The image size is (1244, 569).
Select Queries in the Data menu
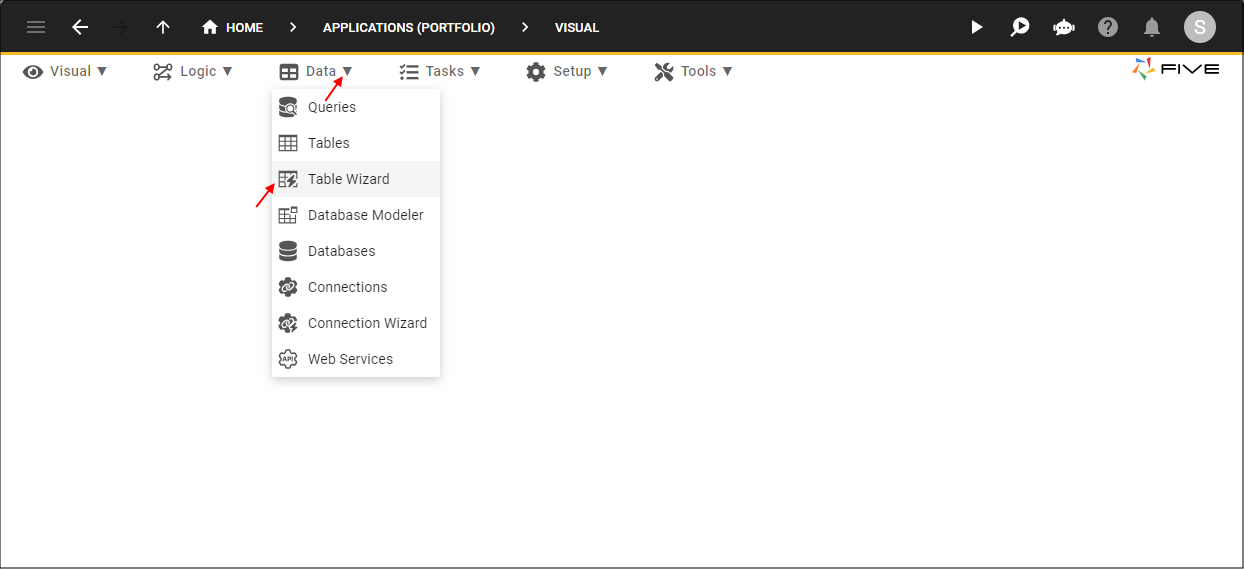pos(331,107)
